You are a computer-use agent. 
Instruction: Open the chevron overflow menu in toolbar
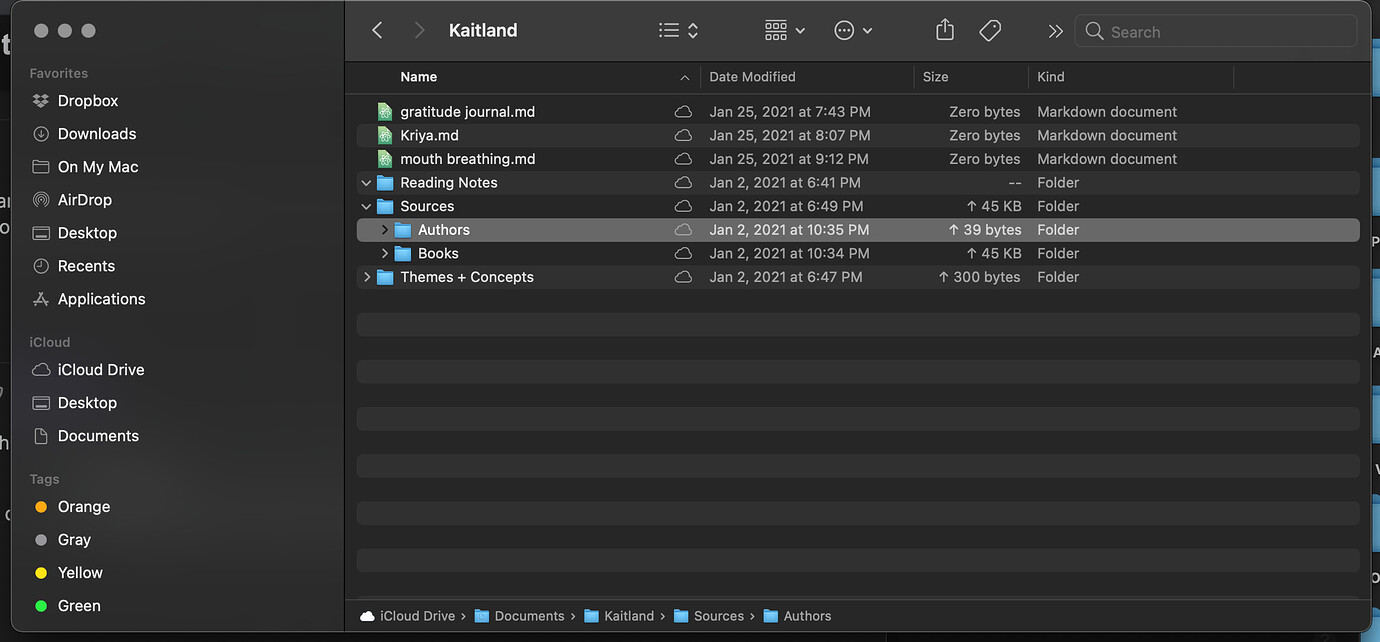pyautogui.click(x=1055, y=30)
